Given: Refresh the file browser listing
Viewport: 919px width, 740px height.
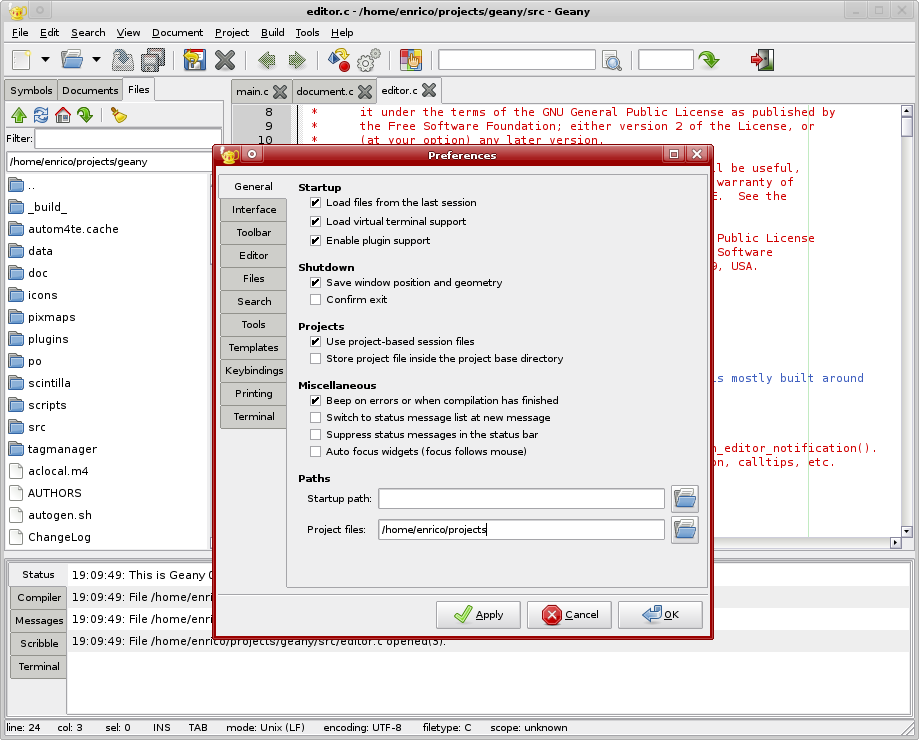Looking at the screenshot, I should pyautogui.click(x=41, y=115).
